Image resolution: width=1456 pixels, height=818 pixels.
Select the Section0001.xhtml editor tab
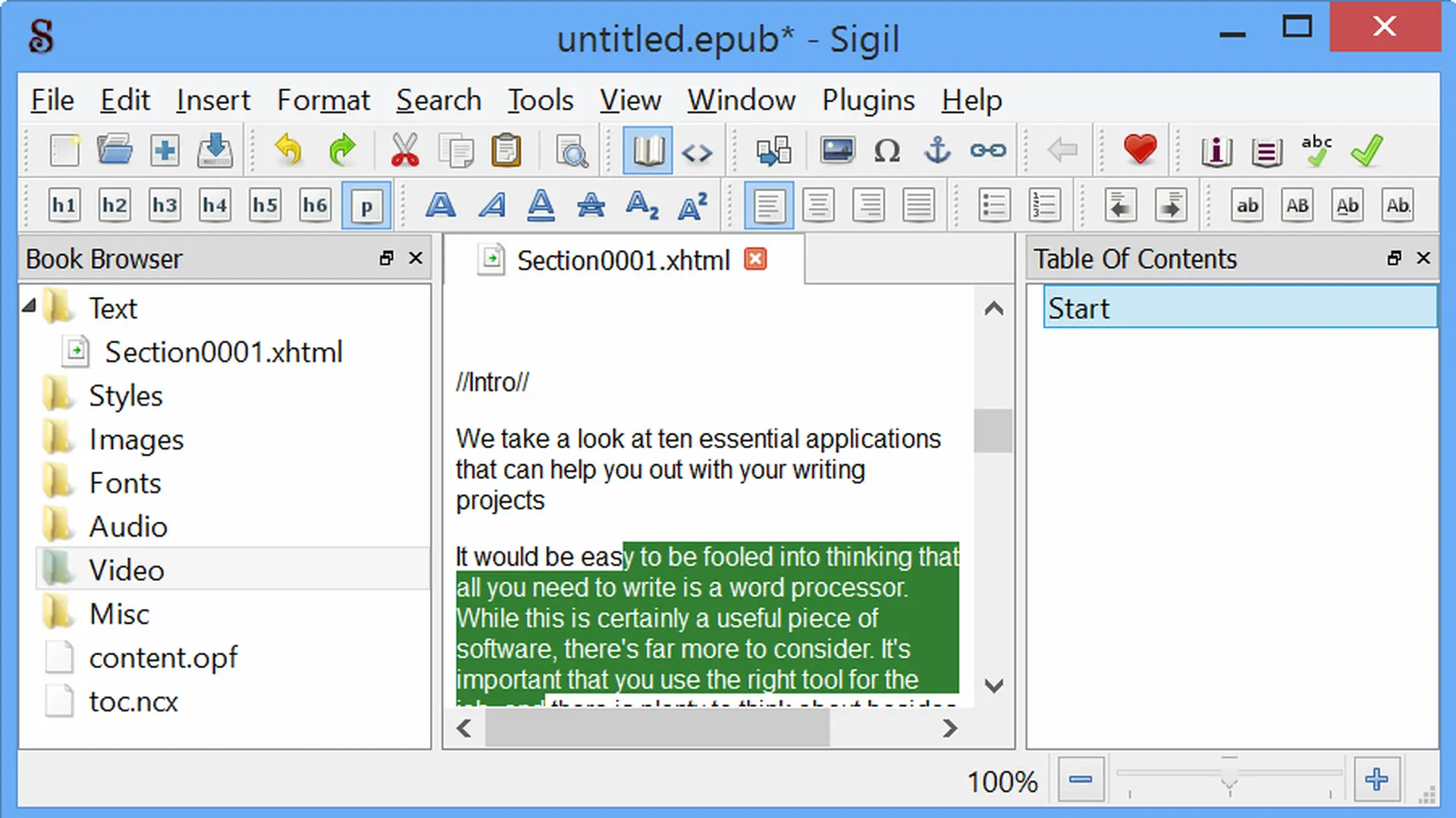pos(623,260)
